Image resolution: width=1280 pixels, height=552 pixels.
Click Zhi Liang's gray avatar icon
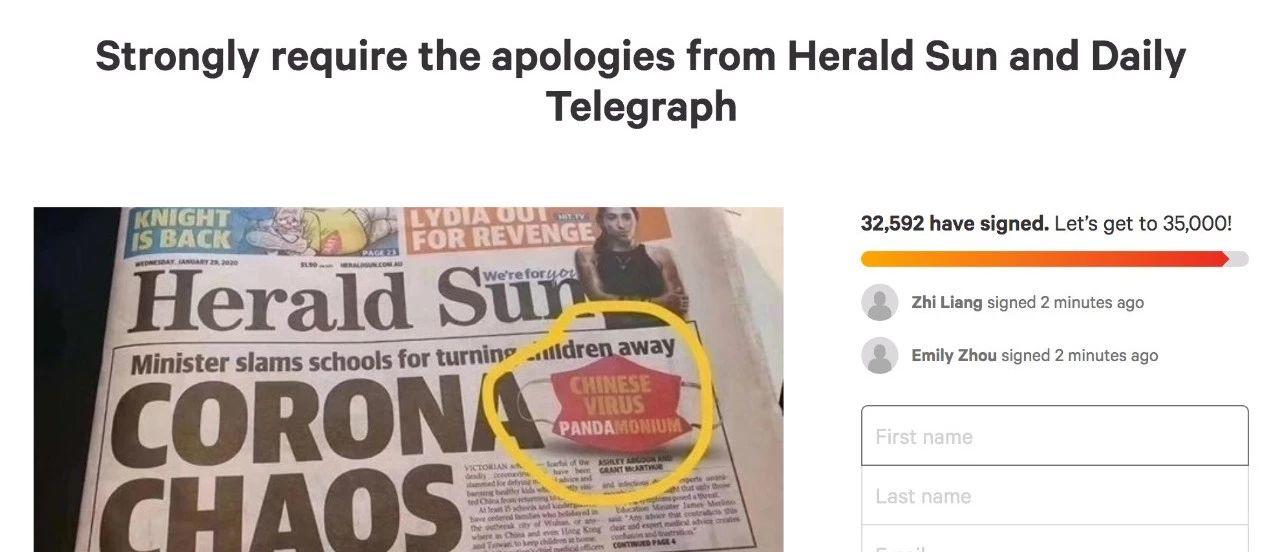click(880, 302)
